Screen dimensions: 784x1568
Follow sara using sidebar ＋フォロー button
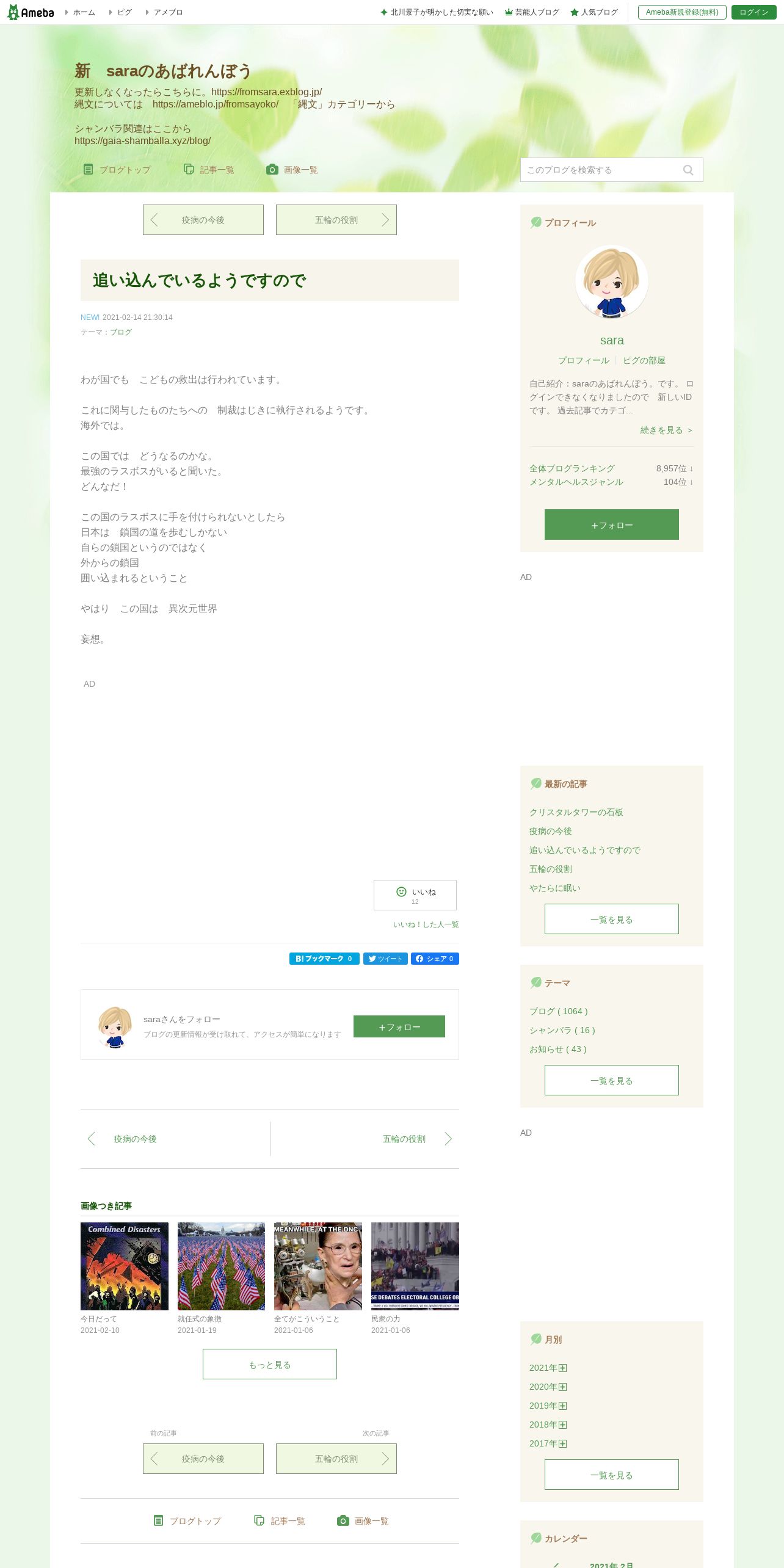pos(612,524)
